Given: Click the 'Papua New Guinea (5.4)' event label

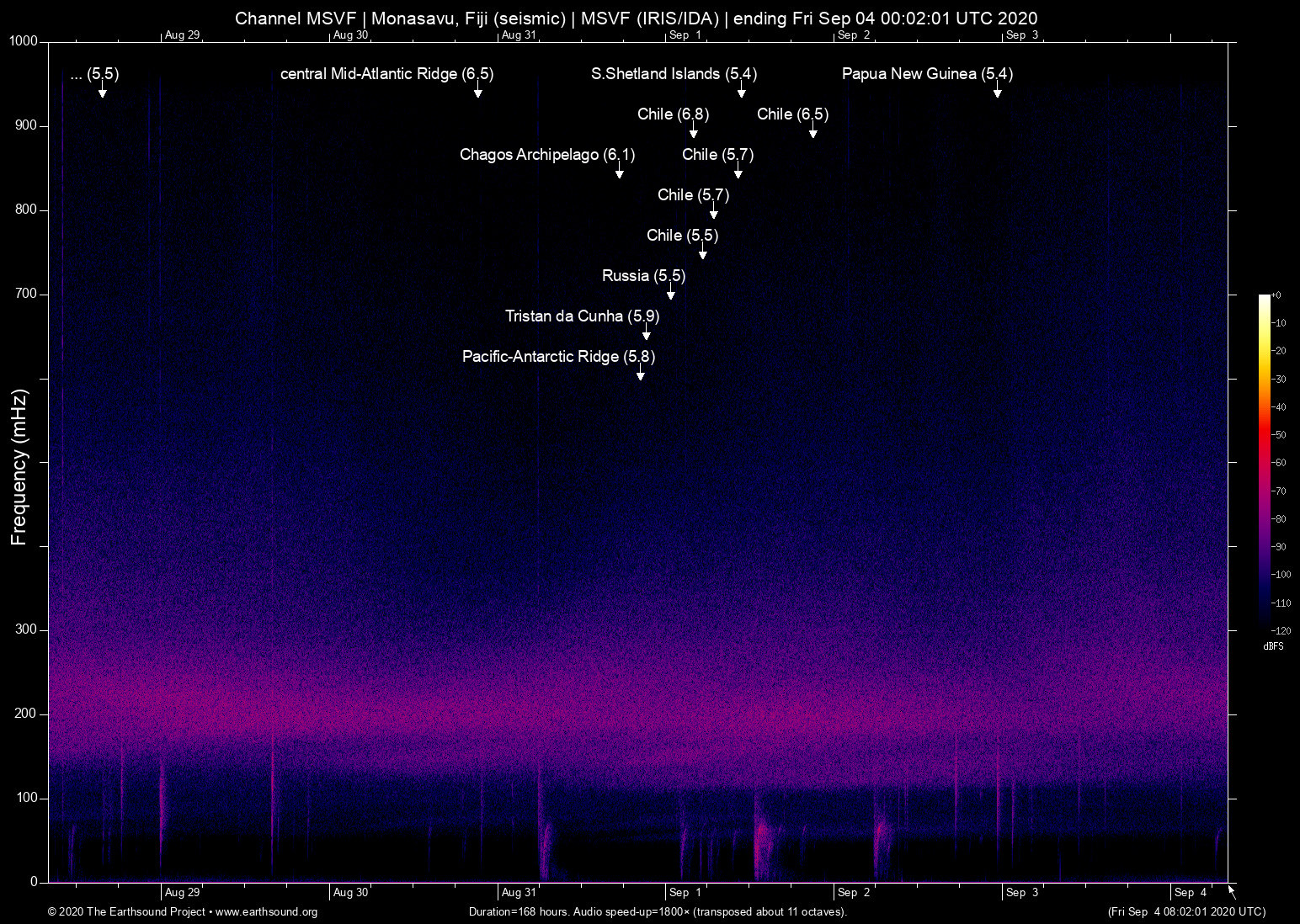Looking at the screenshot, I should tap(928, 74).
